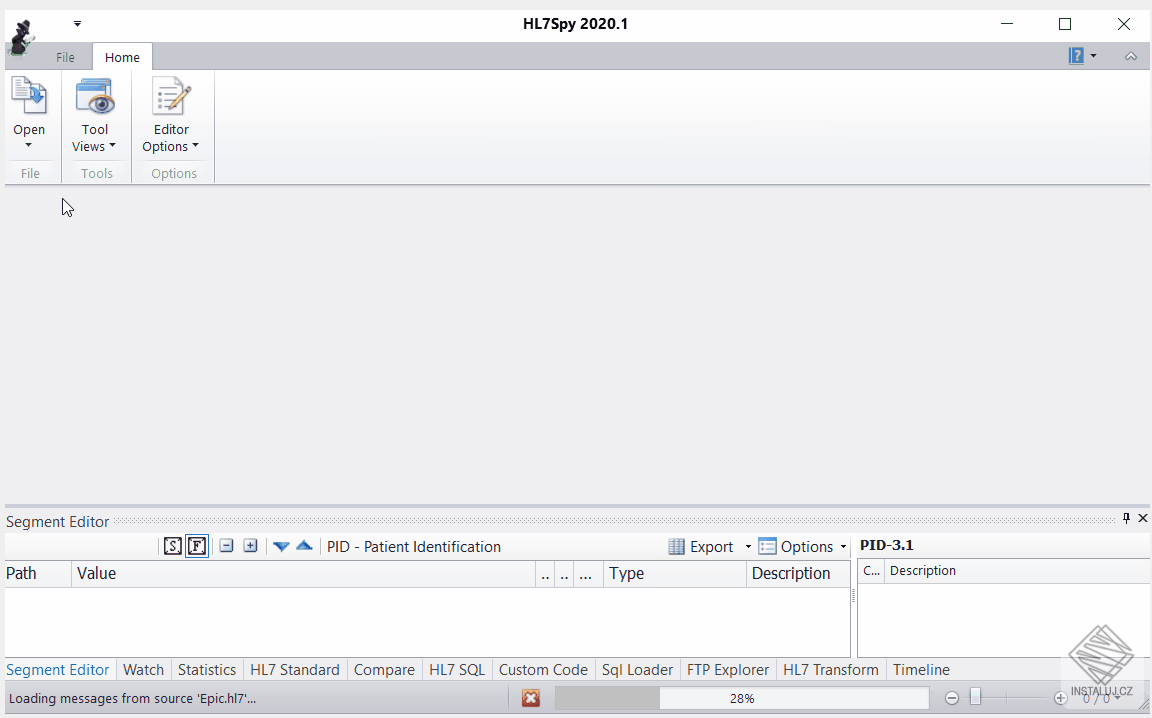The height and width of the screenshot is (718, 1152).
Task: Switch to the File ribbon tab
Action: (65, 57)
